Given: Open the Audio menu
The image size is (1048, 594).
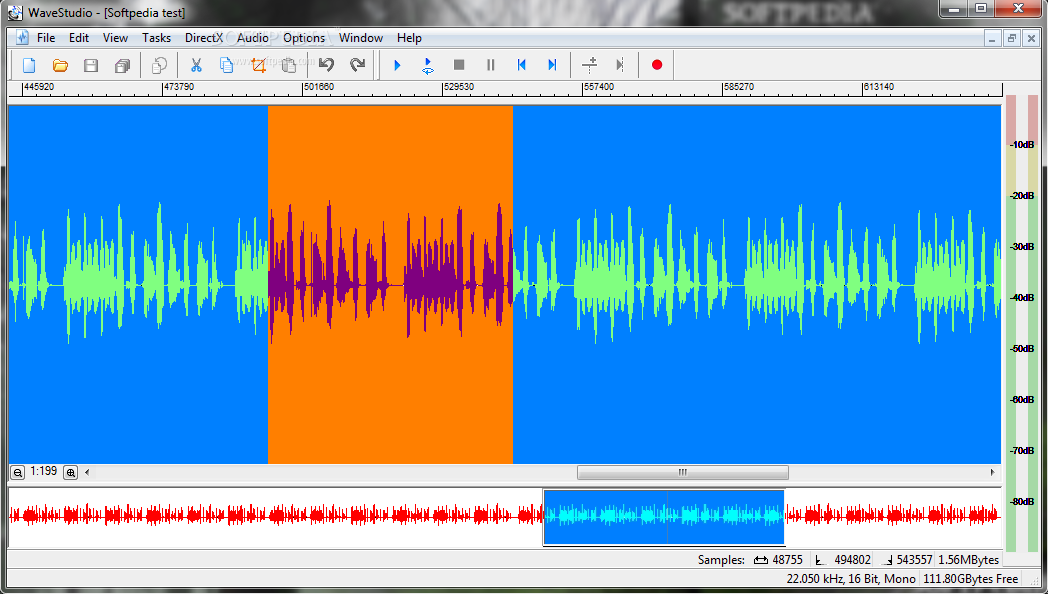Looking at the screenshot, I should [253, 38].
